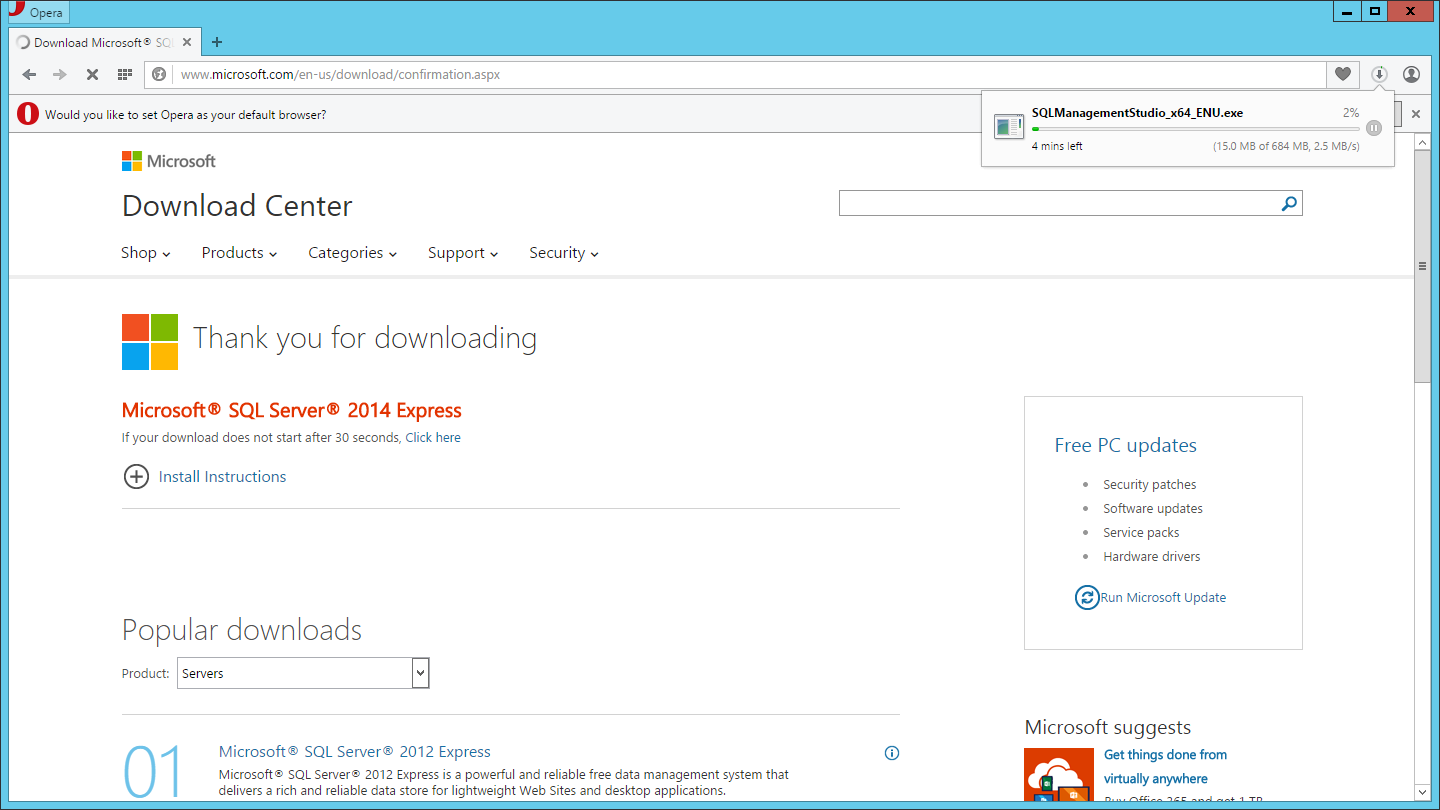Open info icon for SQL Server 2012 Express
1440x810 pixels.
(892, 753)
